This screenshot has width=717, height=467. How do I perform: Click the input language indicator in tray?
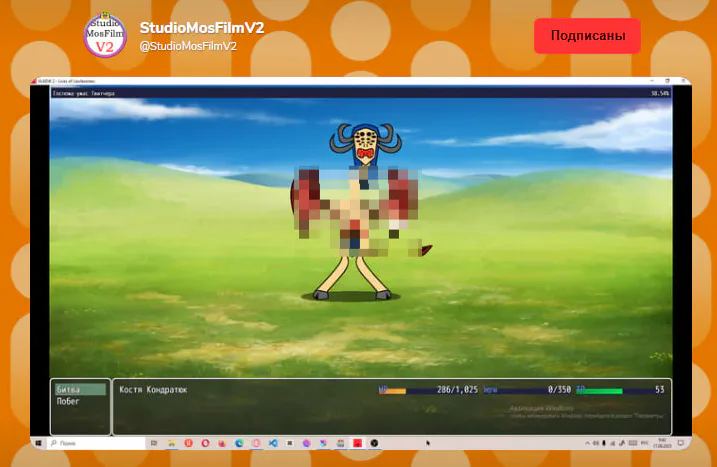pyautogui.click(x=645, y=443)
